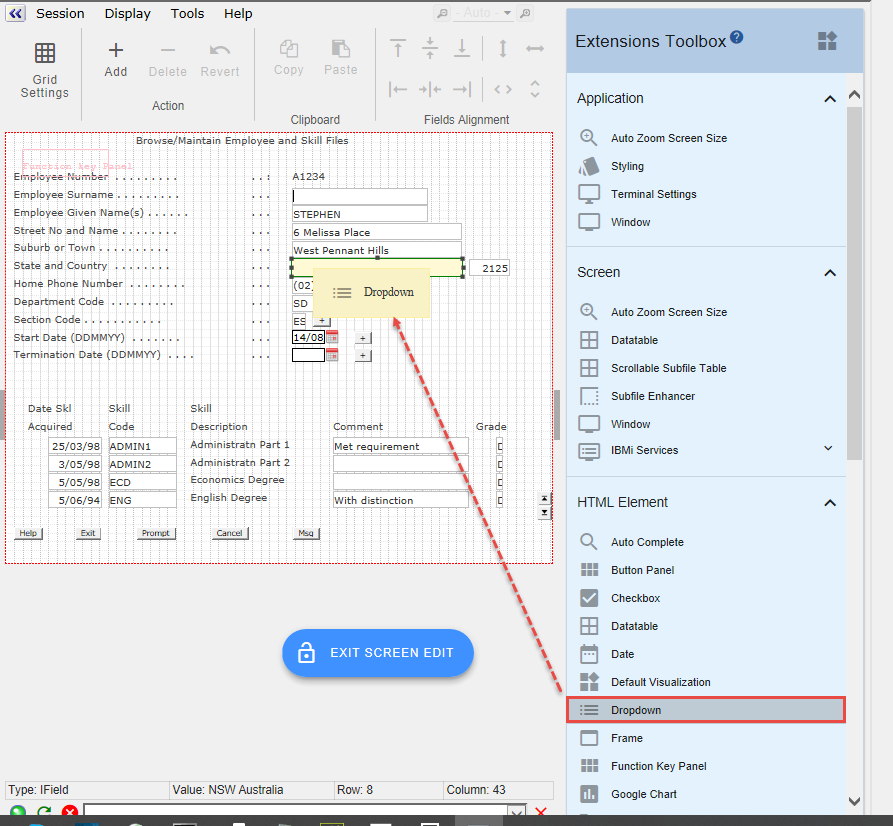Select the Function Key Panel element
This screenshot has height=826, width=893.
658,766
